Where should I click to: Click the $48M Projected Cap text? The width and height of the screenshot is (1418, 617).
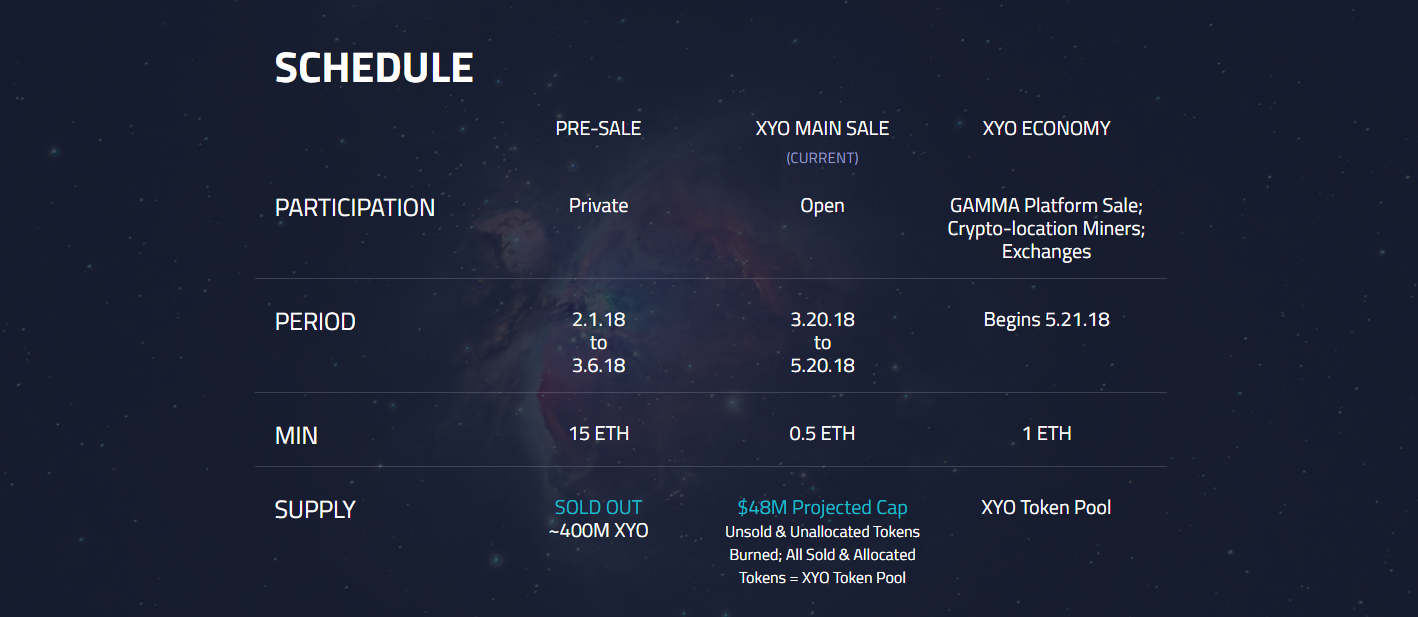822,508
